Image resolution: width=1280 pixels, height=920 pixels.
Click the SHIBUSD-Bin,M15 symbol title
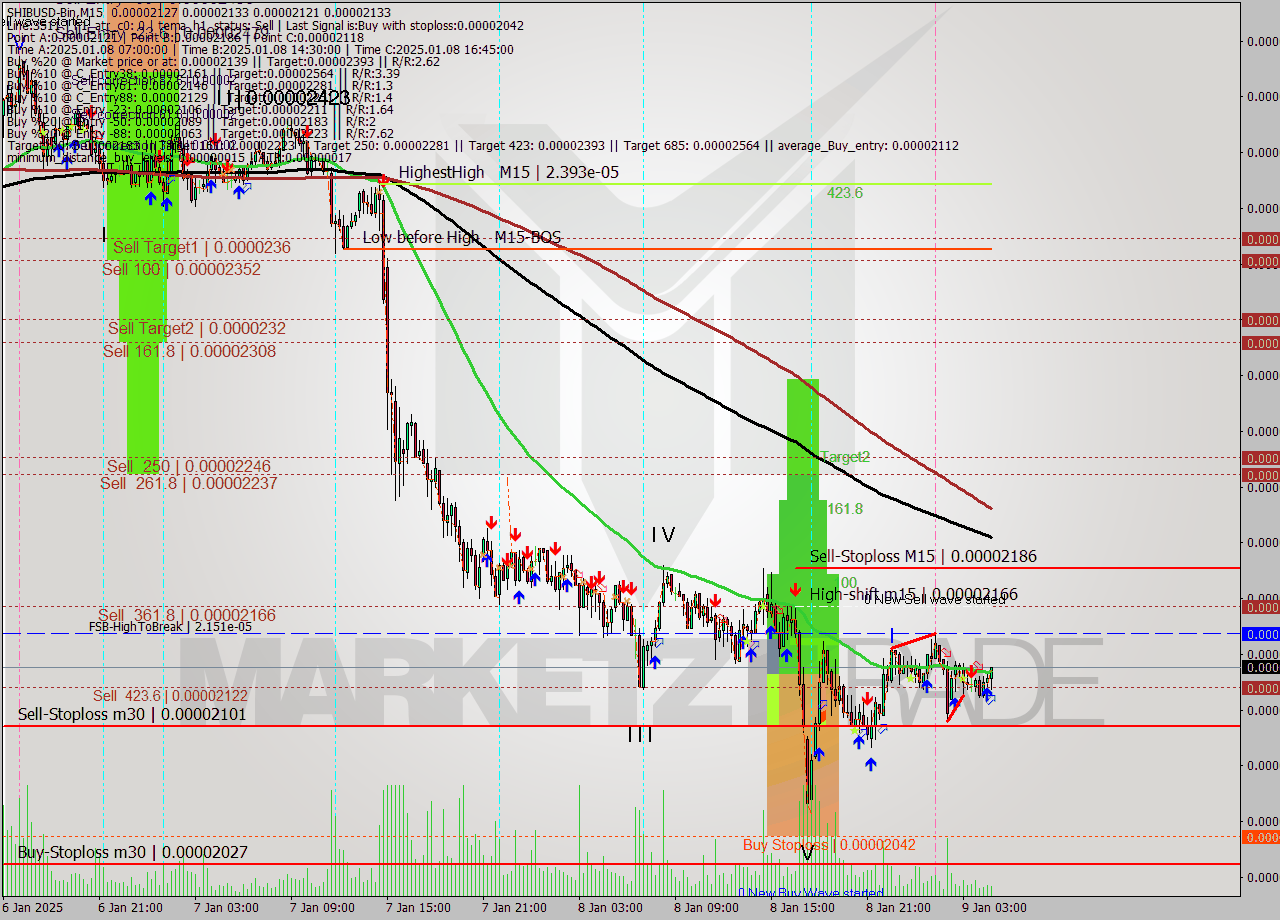55,12
